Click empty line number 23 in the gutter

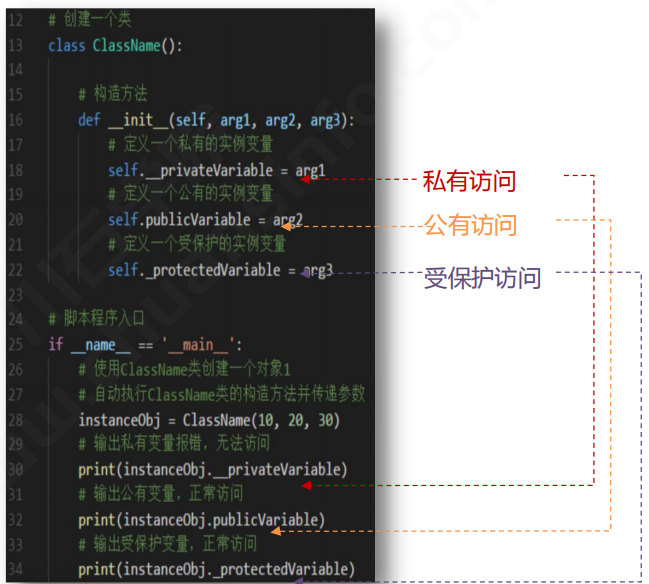(x=15, y=295)
